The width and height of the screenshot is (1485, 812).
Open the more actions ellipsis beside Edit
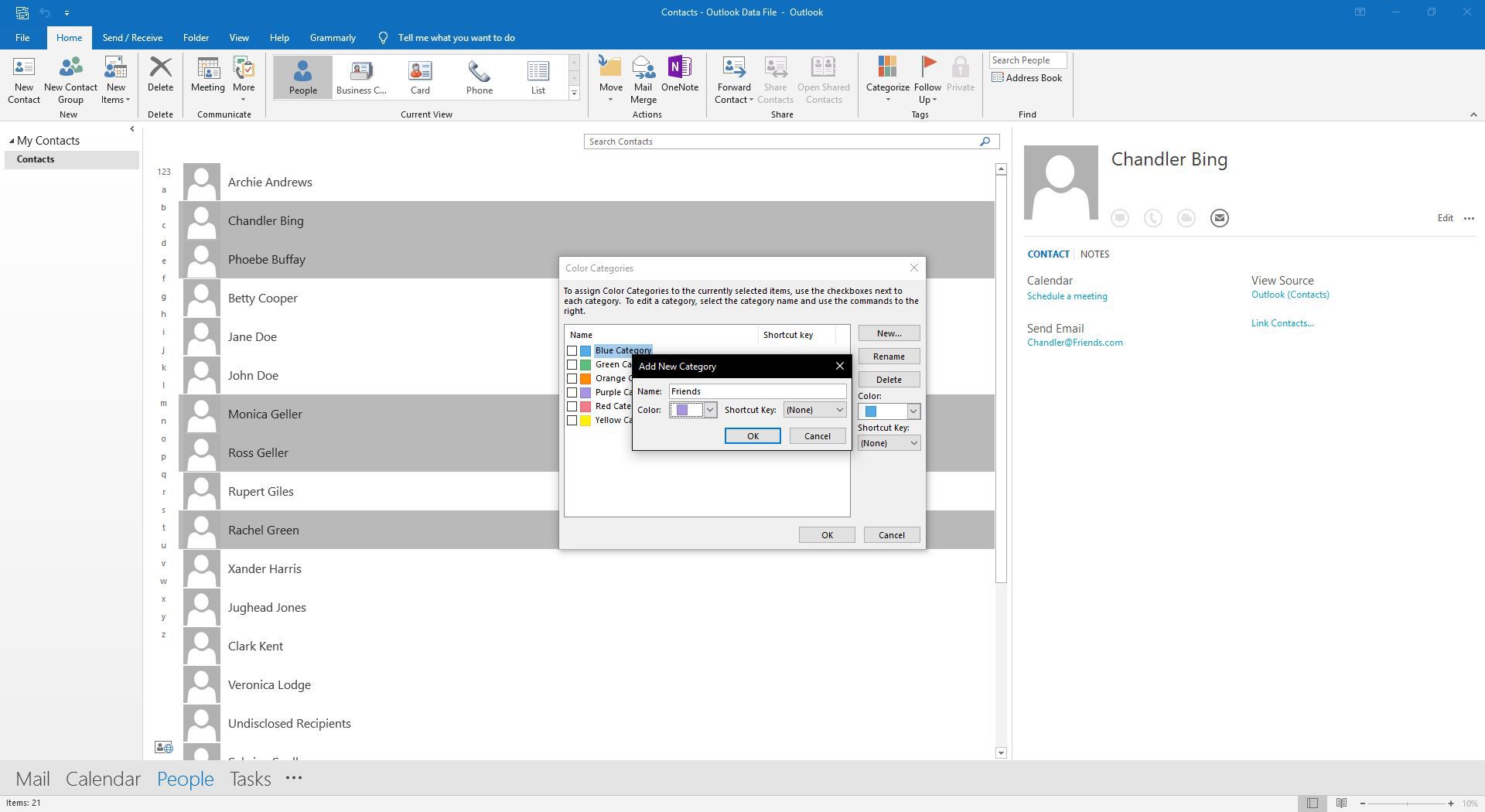coord(1469,218)
